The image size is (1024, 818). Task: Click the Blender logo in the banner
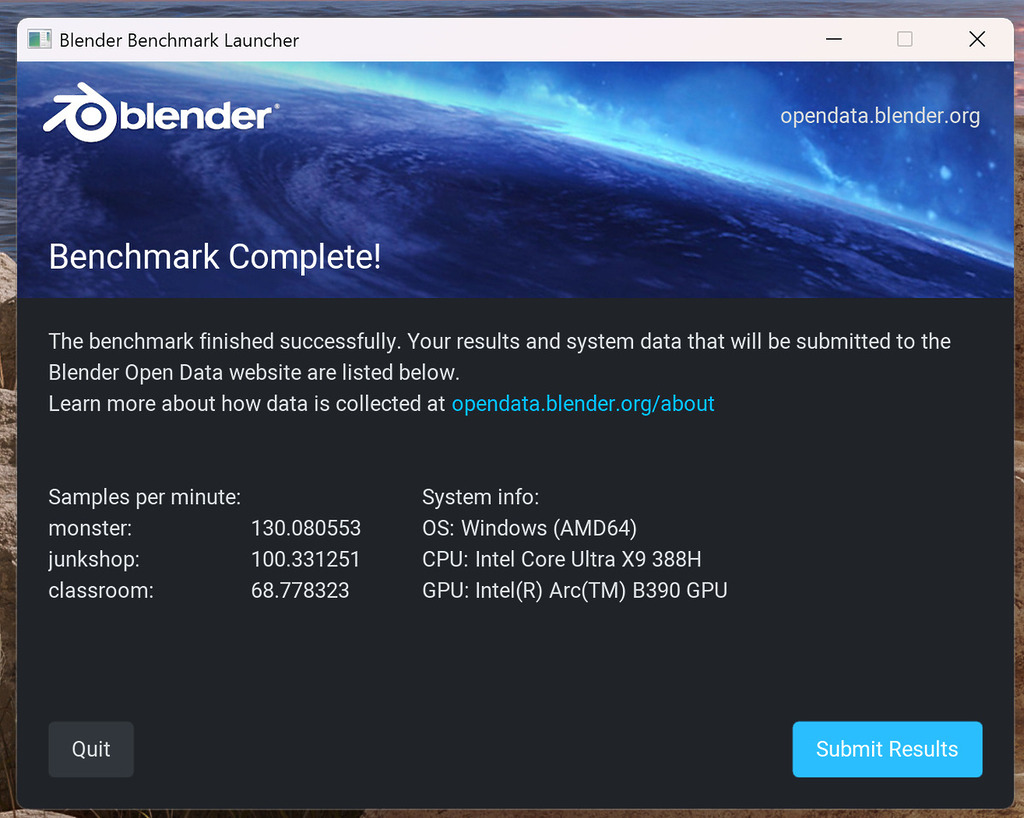point(158,112)
